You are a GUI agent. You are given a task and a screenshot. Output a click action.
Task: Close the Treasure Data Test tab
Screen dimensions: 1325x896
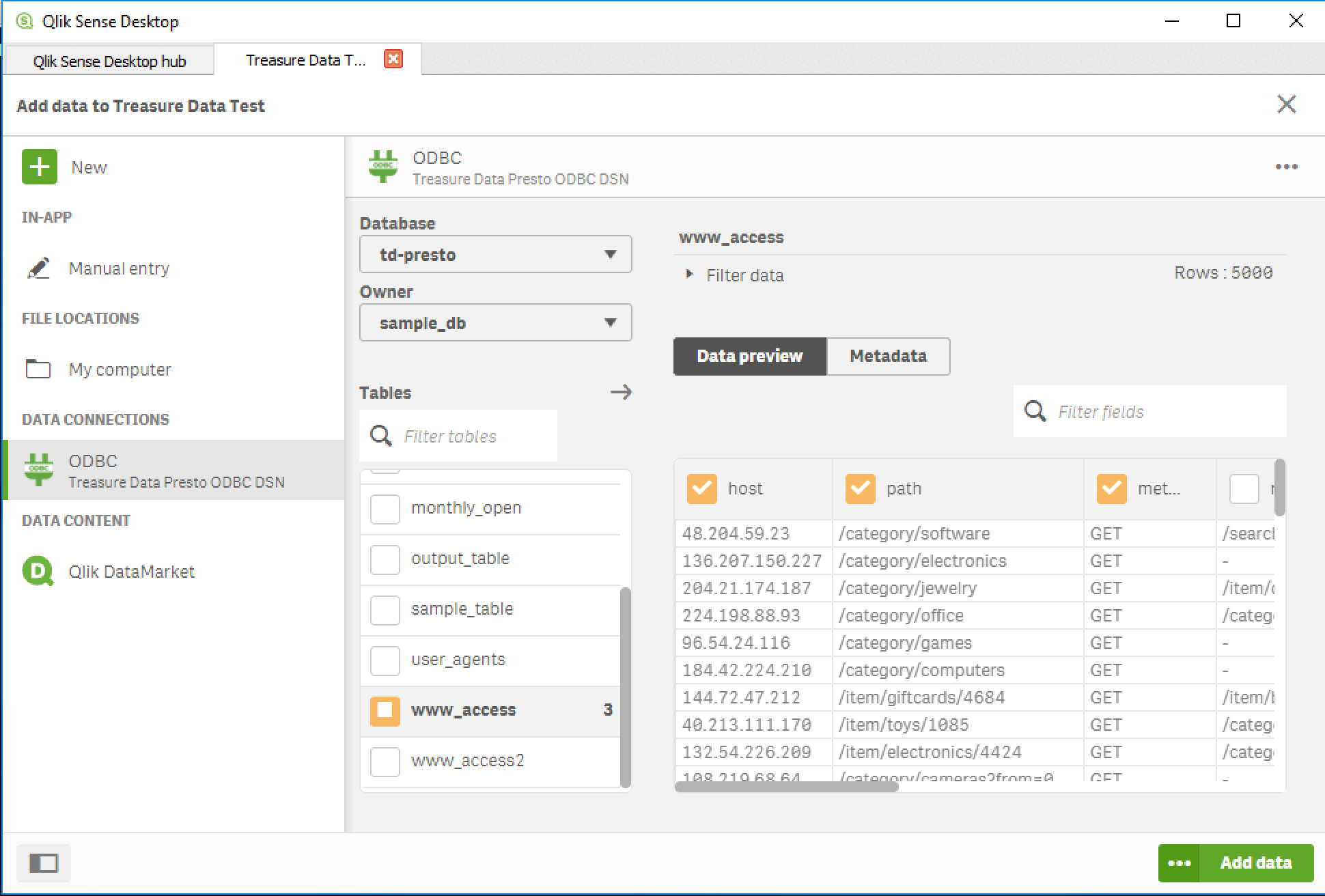[393, 59]
